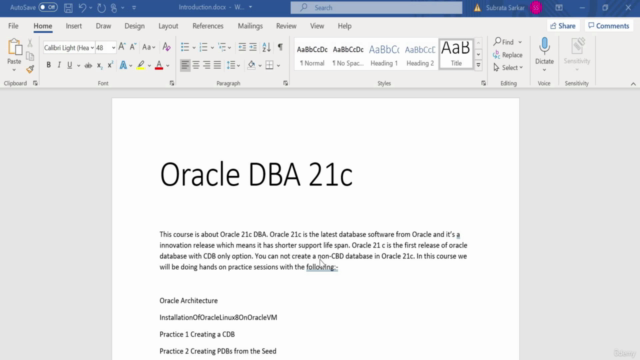Switch to the Mailings tab
This screenshot has height=360, width=640.
(250, 26)
